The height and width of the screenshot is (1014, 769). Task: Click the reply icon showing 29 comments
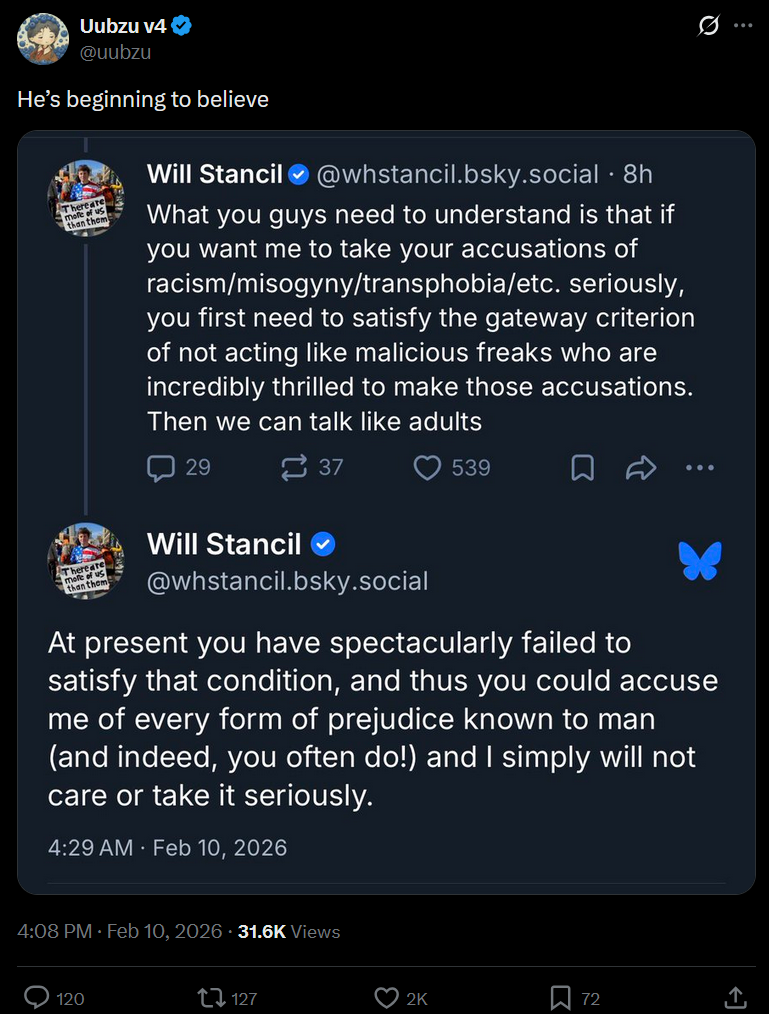[x=161, y=468]
